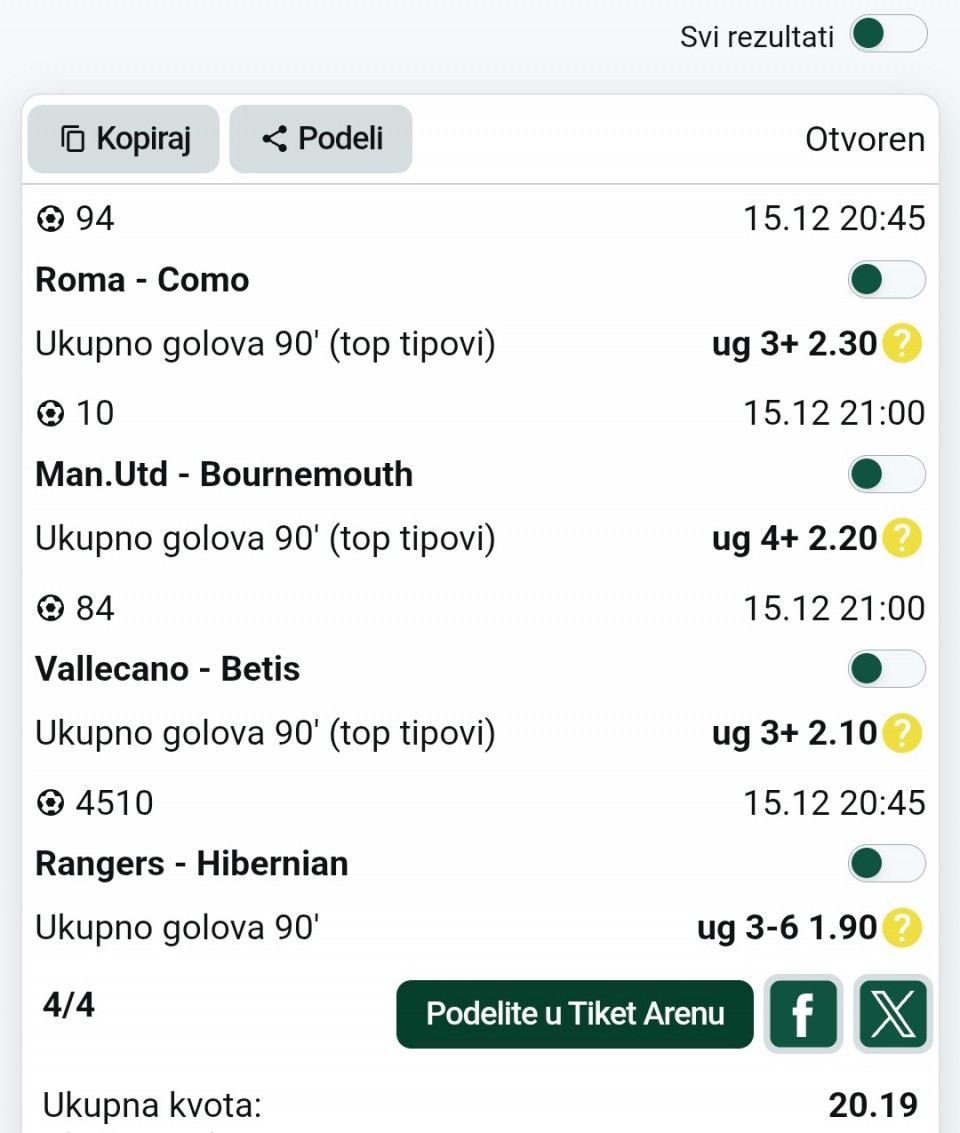Click the help icon beside ug 3+ 2.10
This screenshot has width=960, height=1133.
pyautogui.click(x=902, y=734)
